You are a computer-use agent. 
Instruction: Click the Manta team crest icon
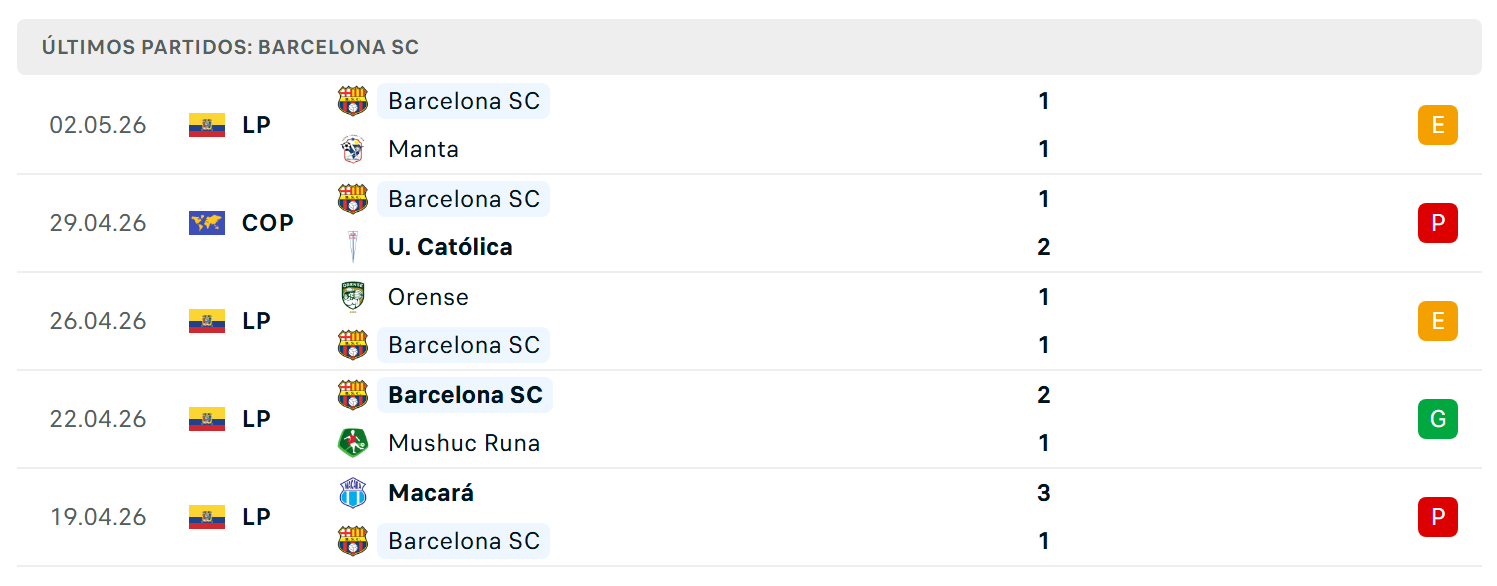tap(352, 149)
